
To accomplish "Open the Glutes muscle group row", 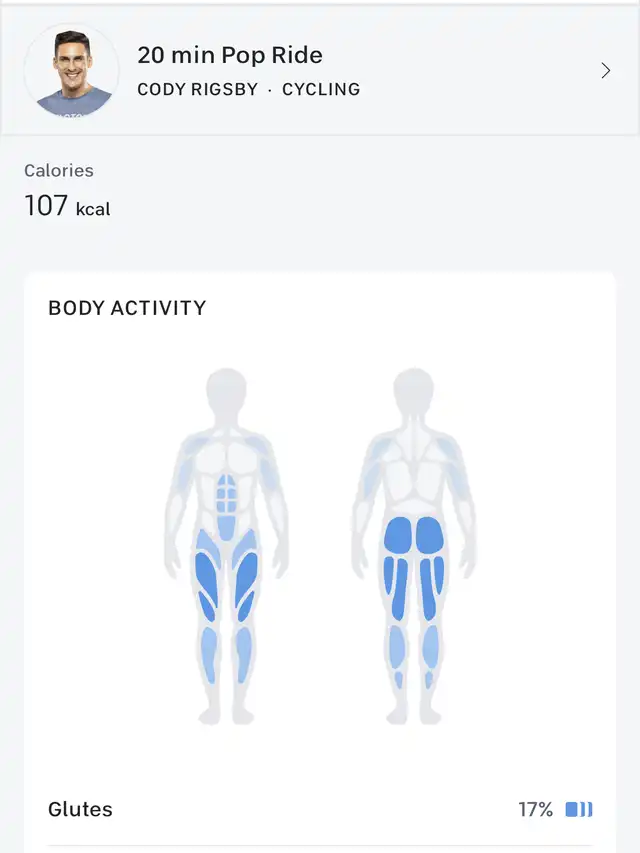I will click(x=320, y=809).
